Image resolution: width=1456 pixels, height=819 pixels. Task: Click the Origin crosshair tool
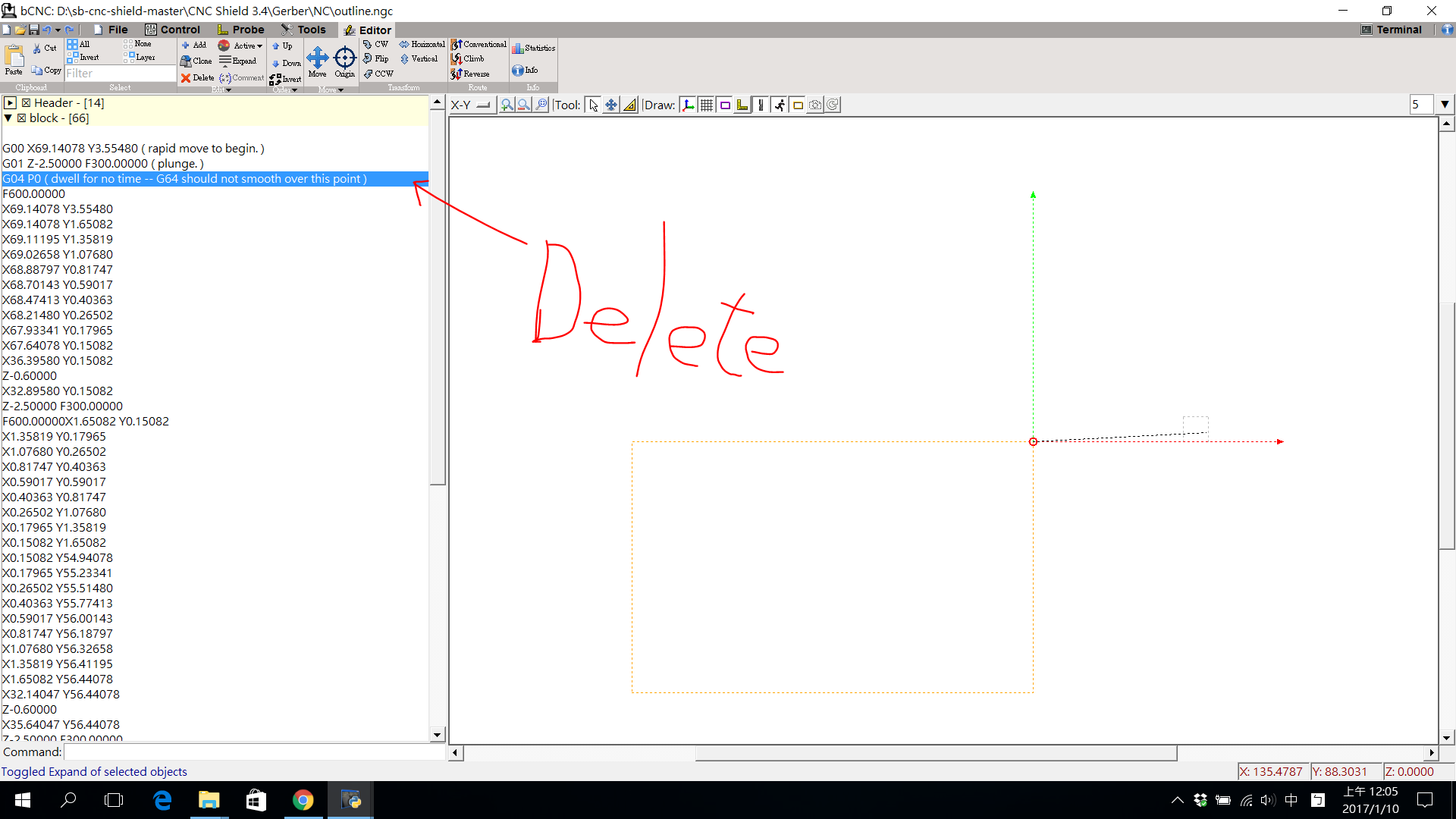click(x=344, y=61)
